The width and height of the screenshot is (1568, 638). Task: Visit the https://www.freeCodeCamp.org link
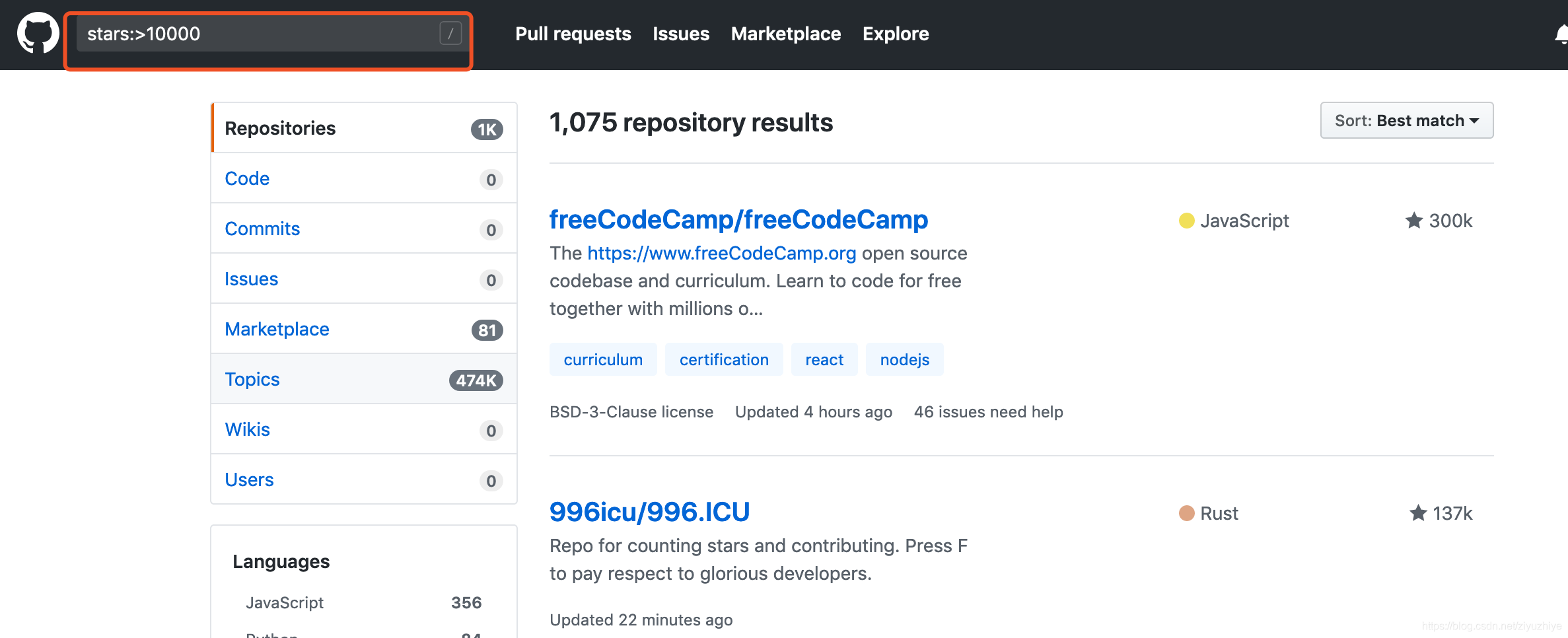pyautogui.click(x=721, y=253)
